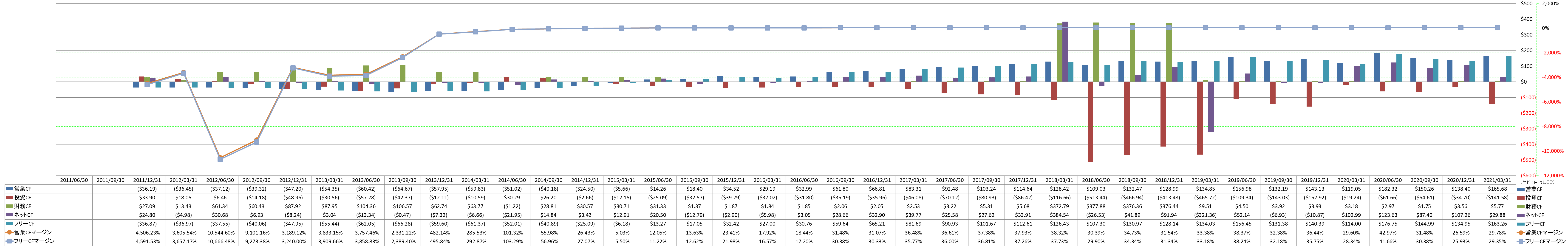
Task: Click the $377.88 財務CF cell
Action: click(x=1096, y=206)
